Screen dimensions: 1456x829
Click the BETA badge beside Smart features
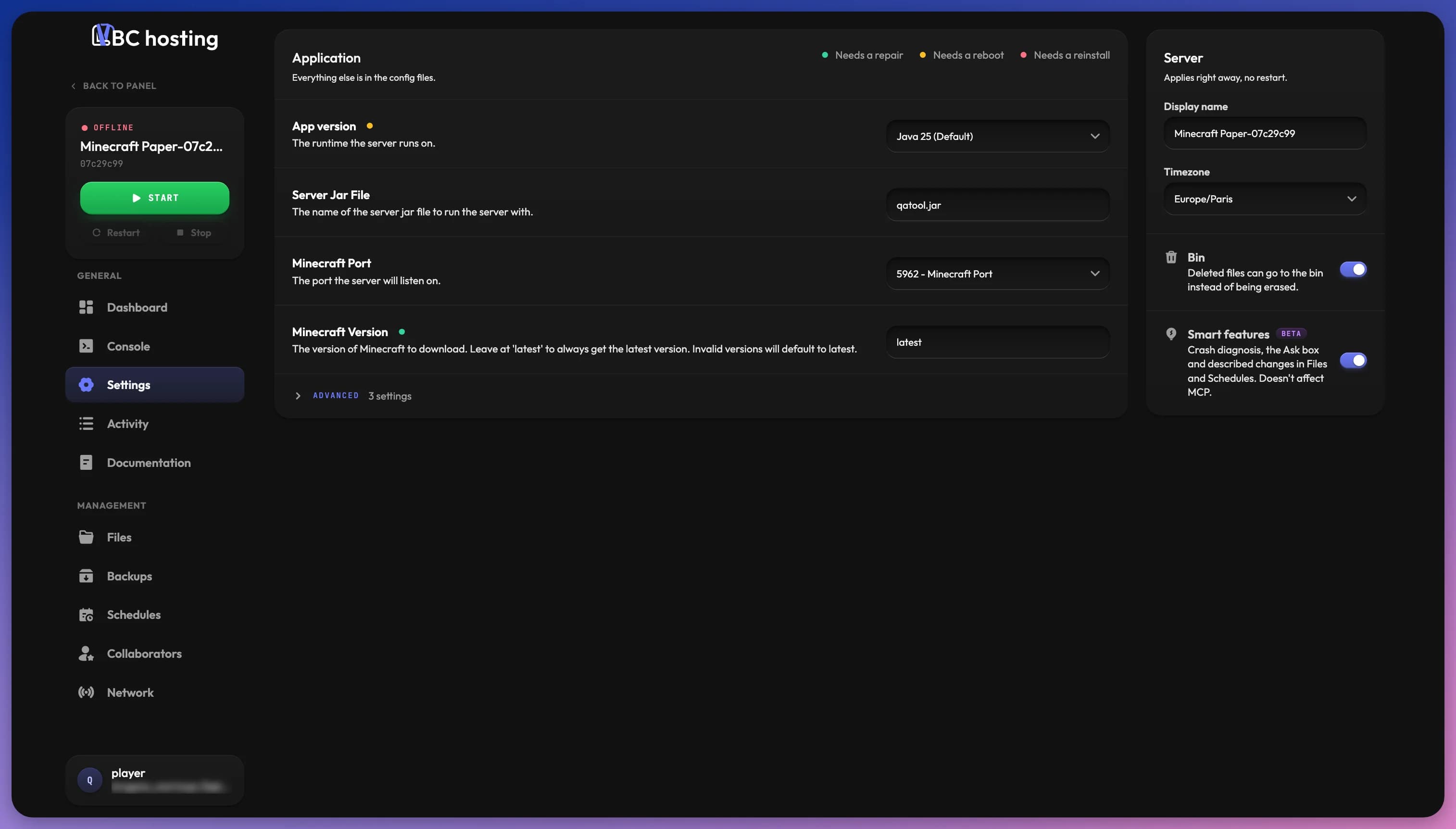coord(1291,334)
